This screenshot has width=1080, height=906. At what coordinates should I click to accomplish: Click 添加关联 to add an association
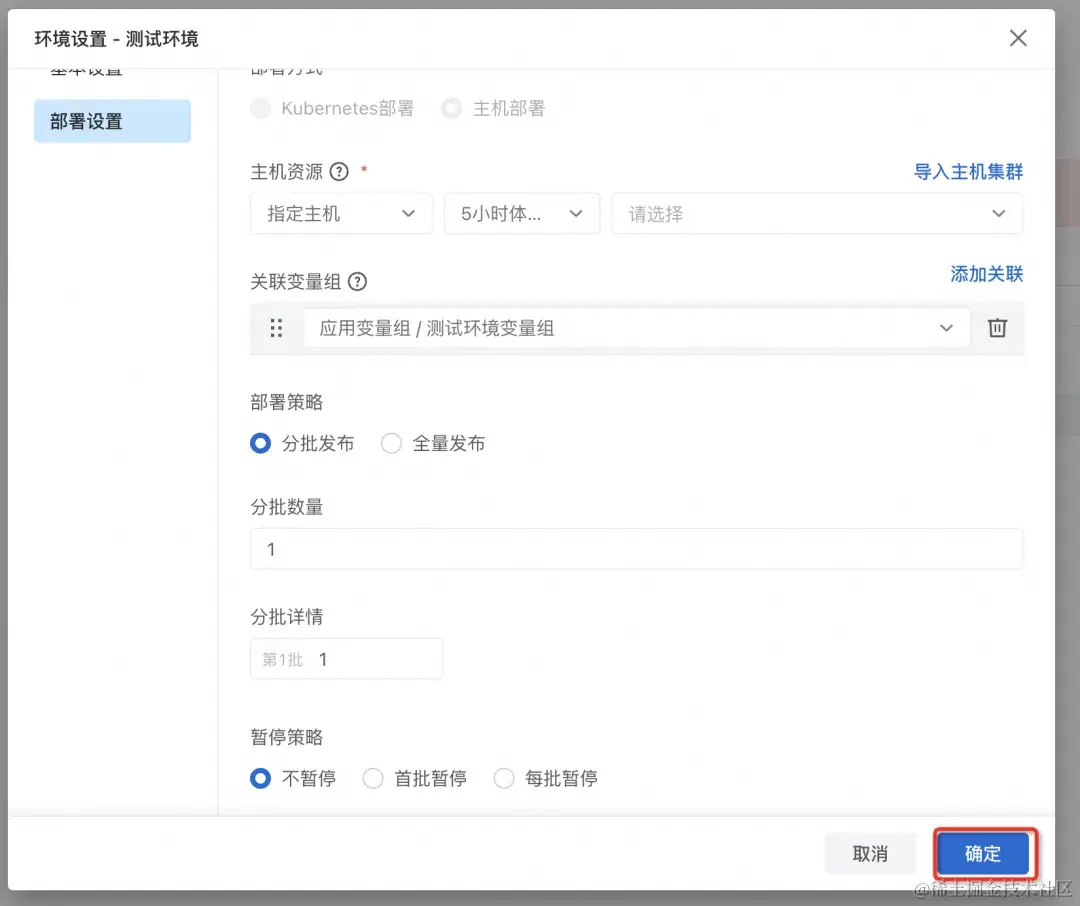(987, 273)
